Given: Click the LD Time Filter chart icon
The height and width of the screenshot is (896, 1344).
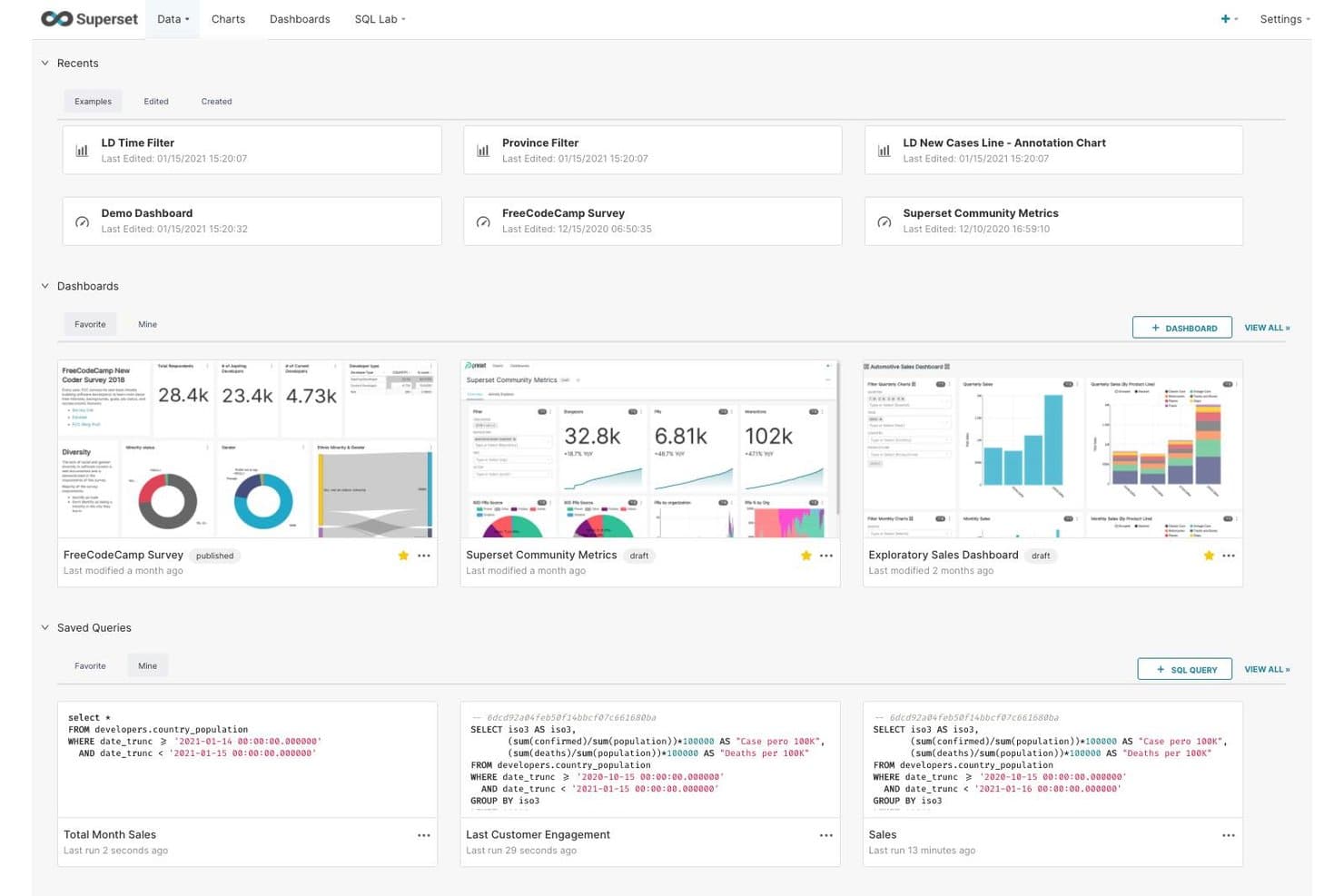Looking at the screenshot, I should click(x=82, y=151).
